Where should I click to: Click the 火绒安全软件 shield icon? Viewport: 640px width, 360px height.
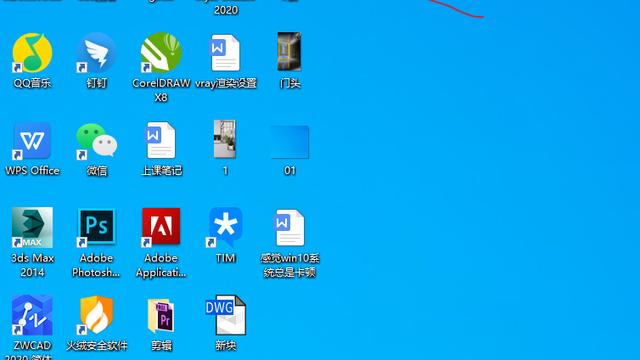pos(97,315)
